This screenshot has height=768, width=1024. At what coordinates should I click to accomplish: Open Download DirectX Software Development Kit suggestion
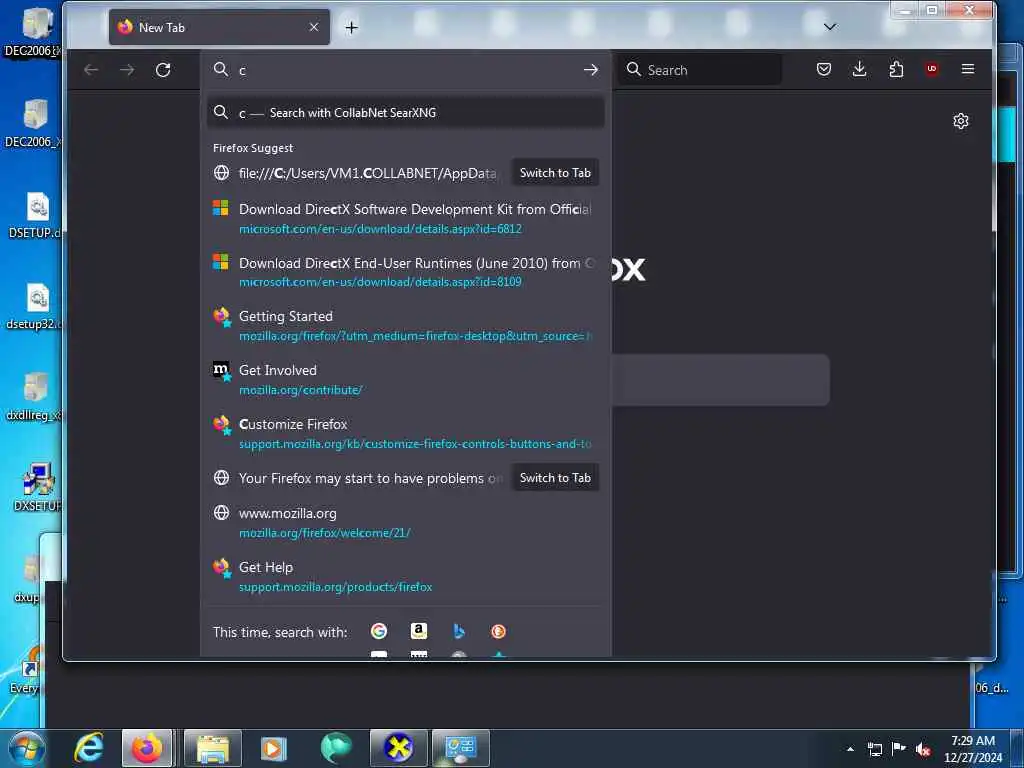[406, 218]
